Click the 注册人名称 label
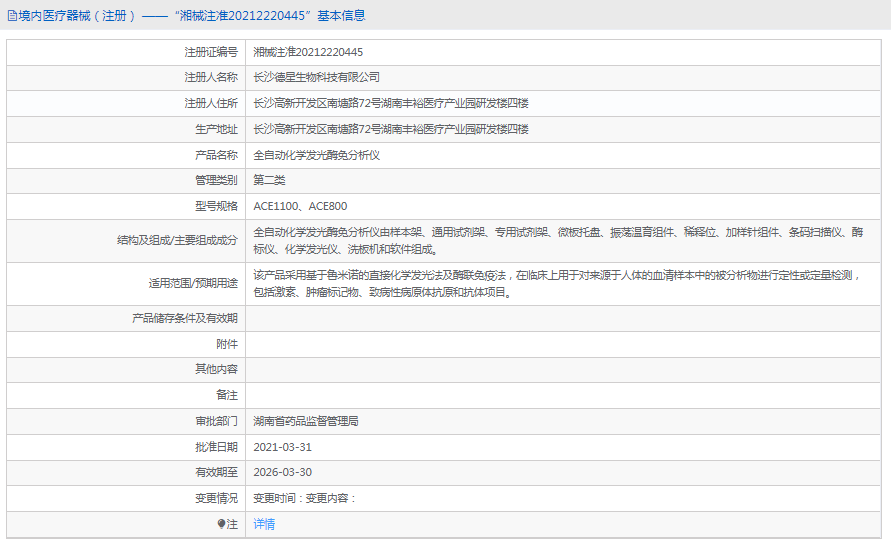 coord(211,77)
